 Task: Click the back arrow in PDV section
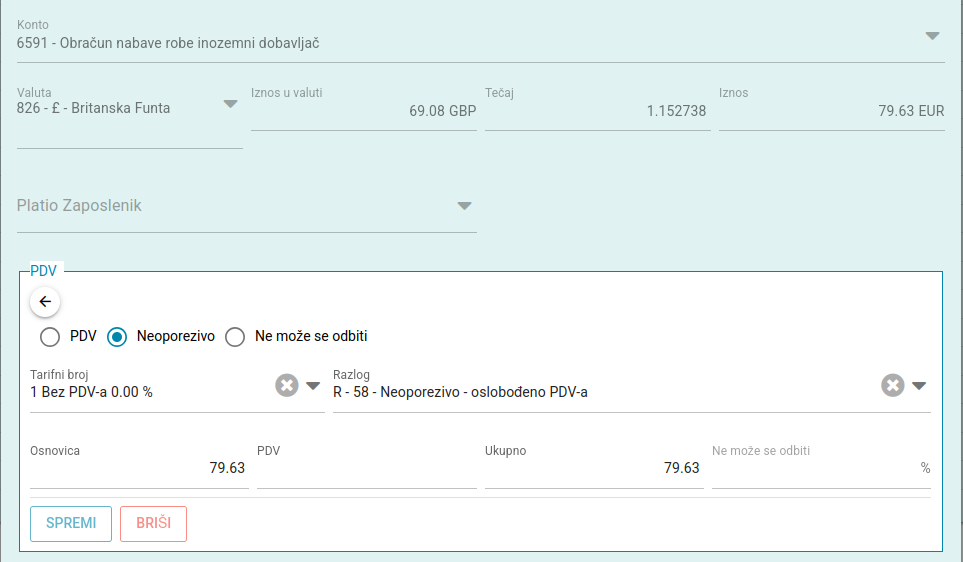point(45,301)
